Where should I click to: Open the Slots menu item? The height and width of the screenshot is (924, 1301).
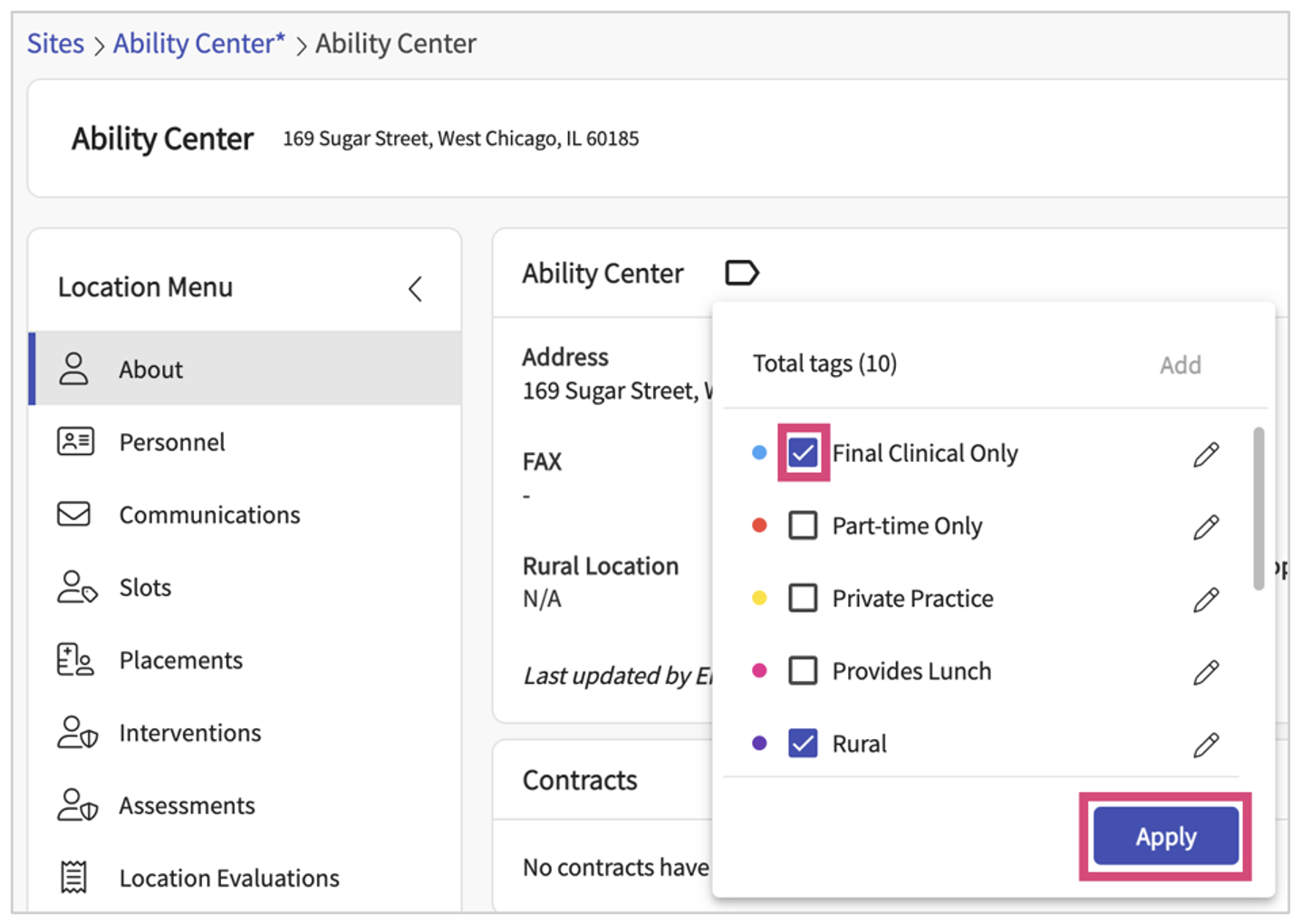tap(145, 588)
